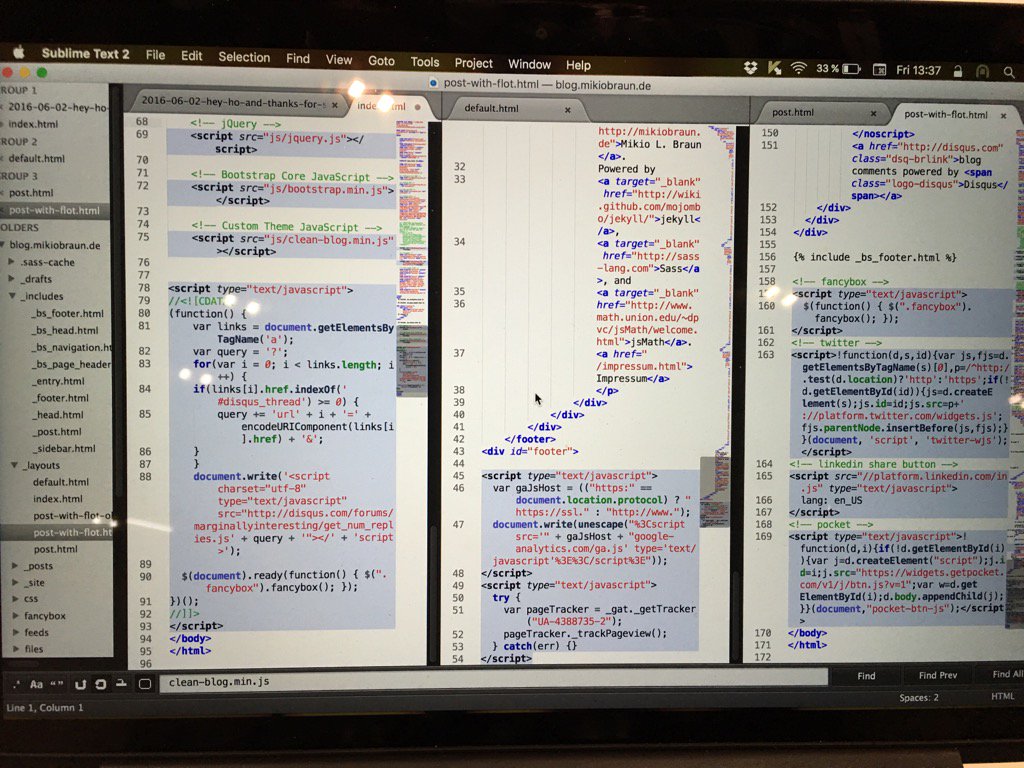Toggle whole word search option
1024x768 pixels.
57,684
